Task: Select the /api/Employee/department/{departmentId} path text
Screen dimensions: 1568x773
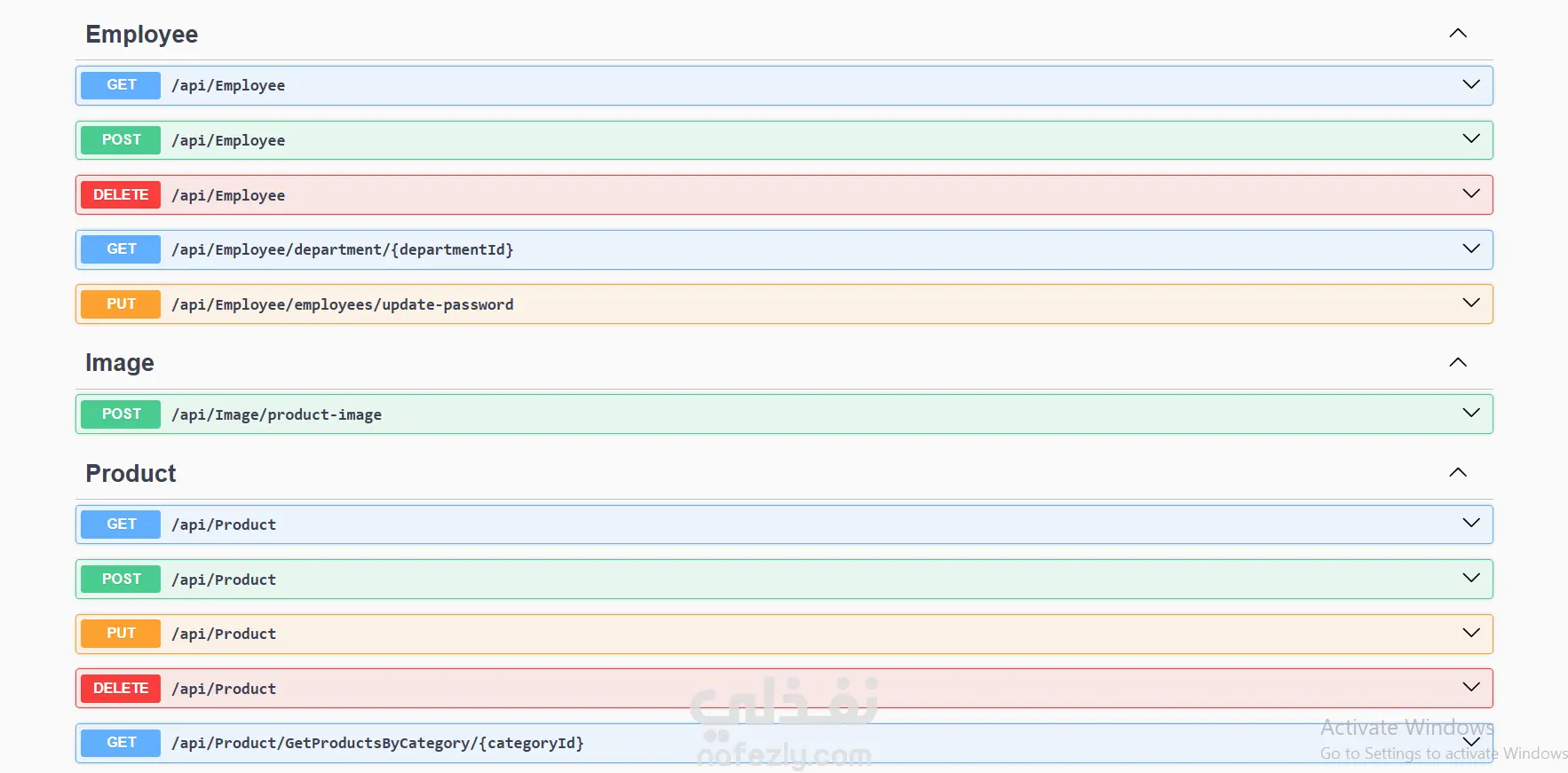Action: click(x=343, y=250)
